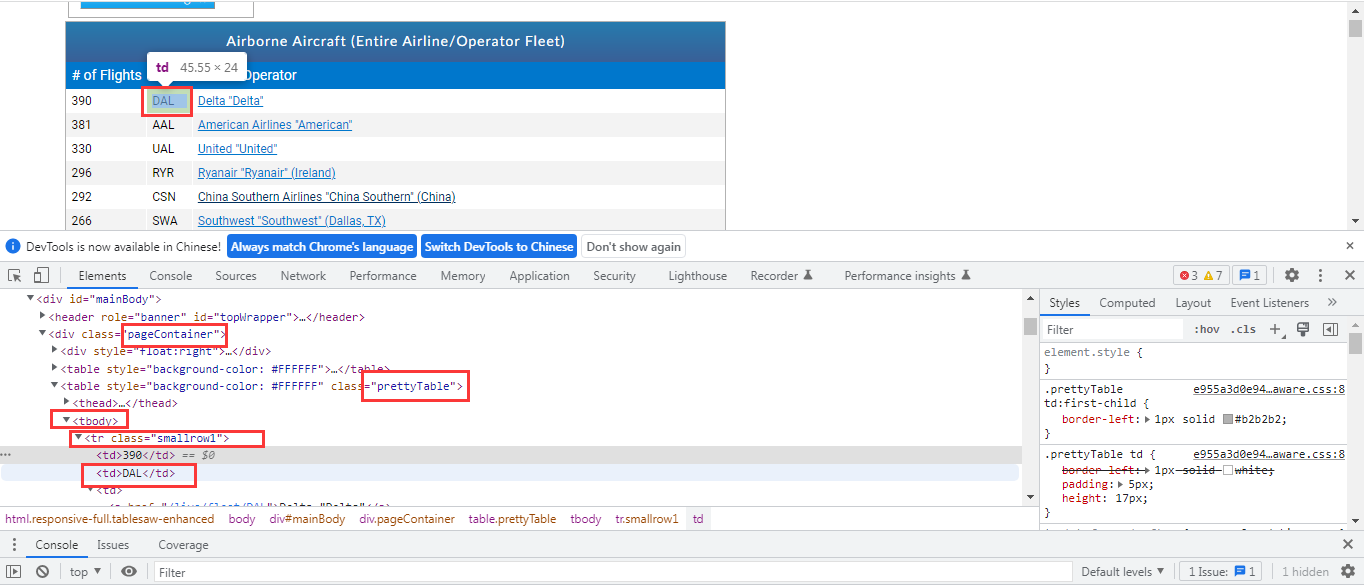This screenshot has height=585, width=1364.
Task: Focus the Styles pane Filter field
Action: click(1113, 329)
